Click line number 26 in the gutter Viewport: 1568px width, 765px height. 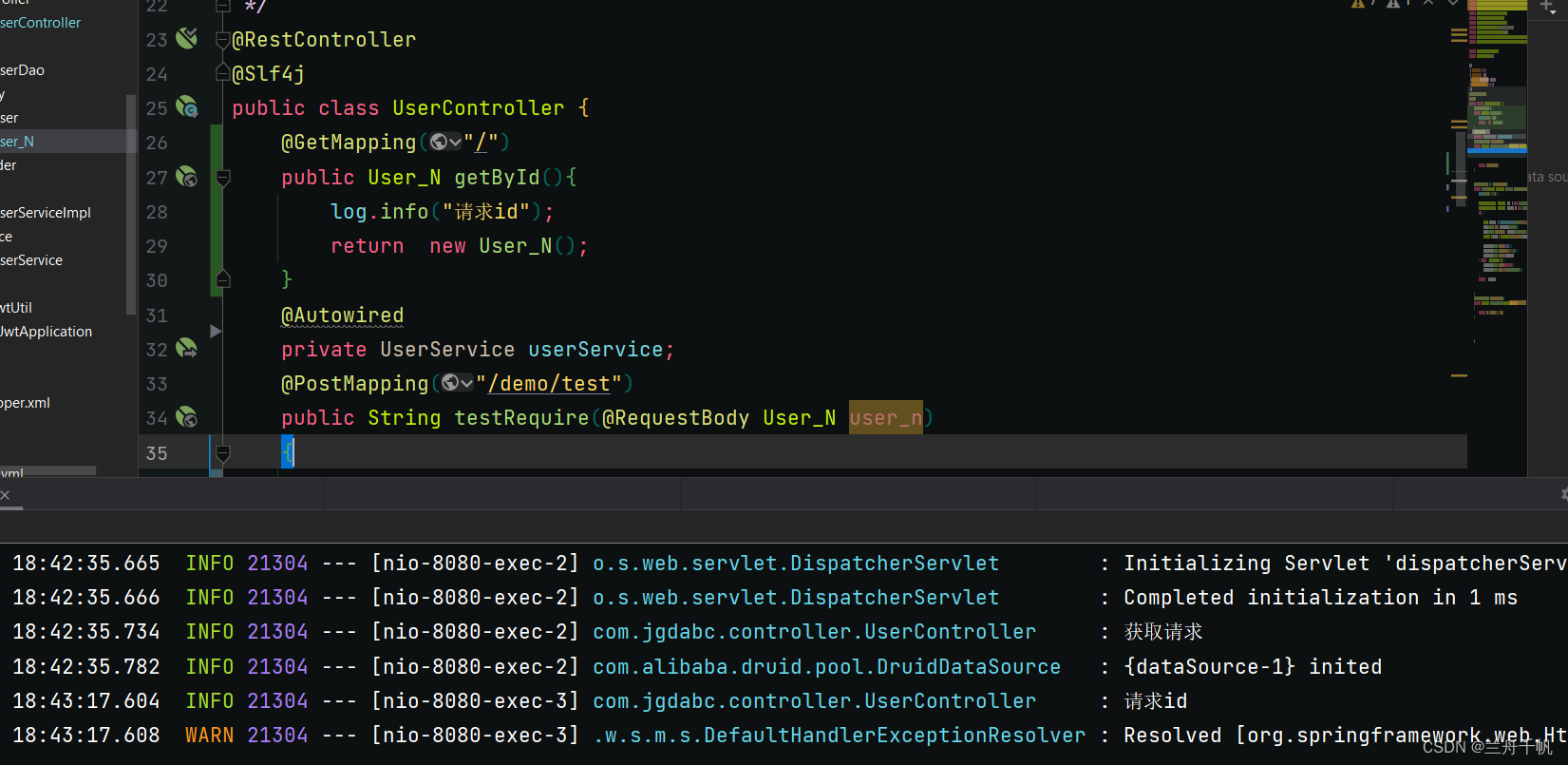[x=157, y=143]
